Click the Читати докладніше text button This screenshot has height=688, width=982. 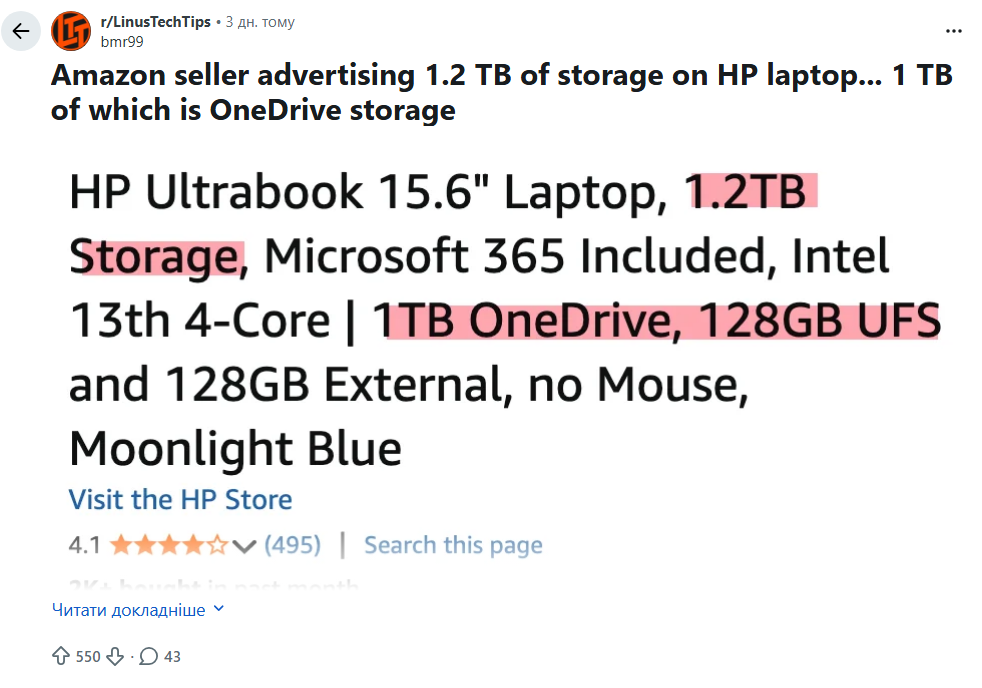point(128,610)
